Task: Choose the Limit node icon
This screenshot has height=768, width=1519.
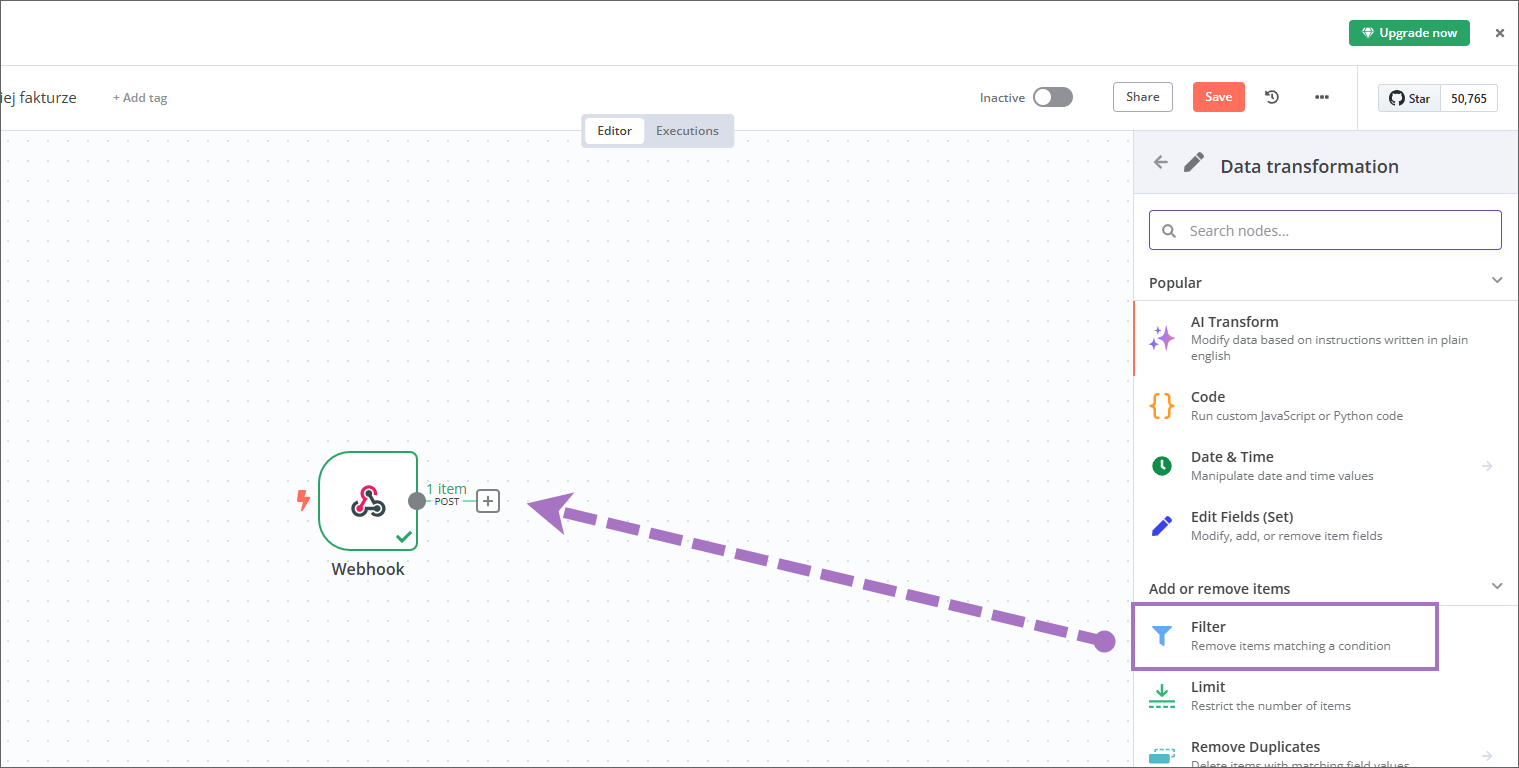Action: point(1162,696)
